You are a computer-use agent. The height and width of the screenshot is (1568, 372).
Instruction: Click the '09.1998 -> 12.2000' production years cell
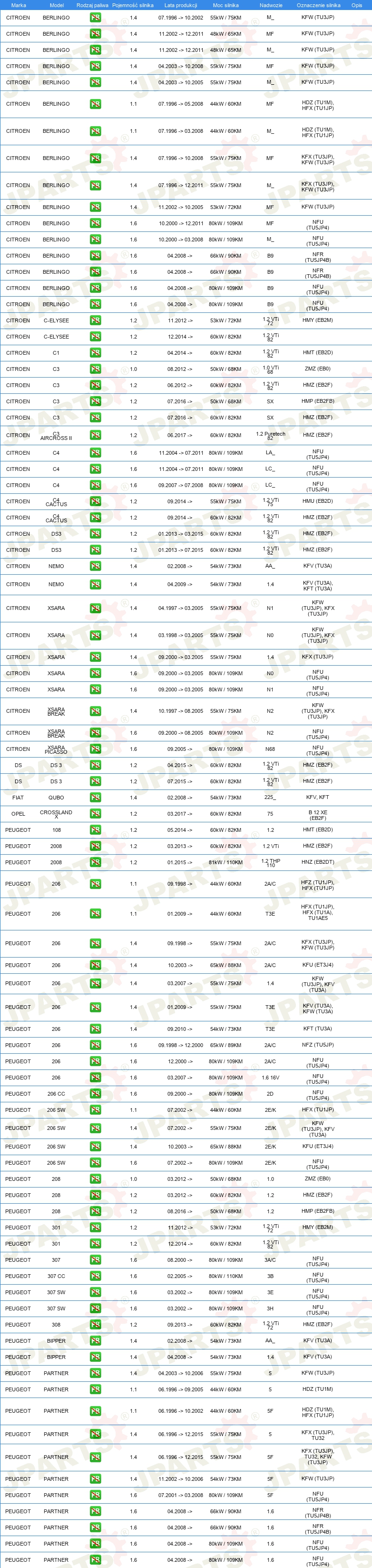(x=181, y=1046)
